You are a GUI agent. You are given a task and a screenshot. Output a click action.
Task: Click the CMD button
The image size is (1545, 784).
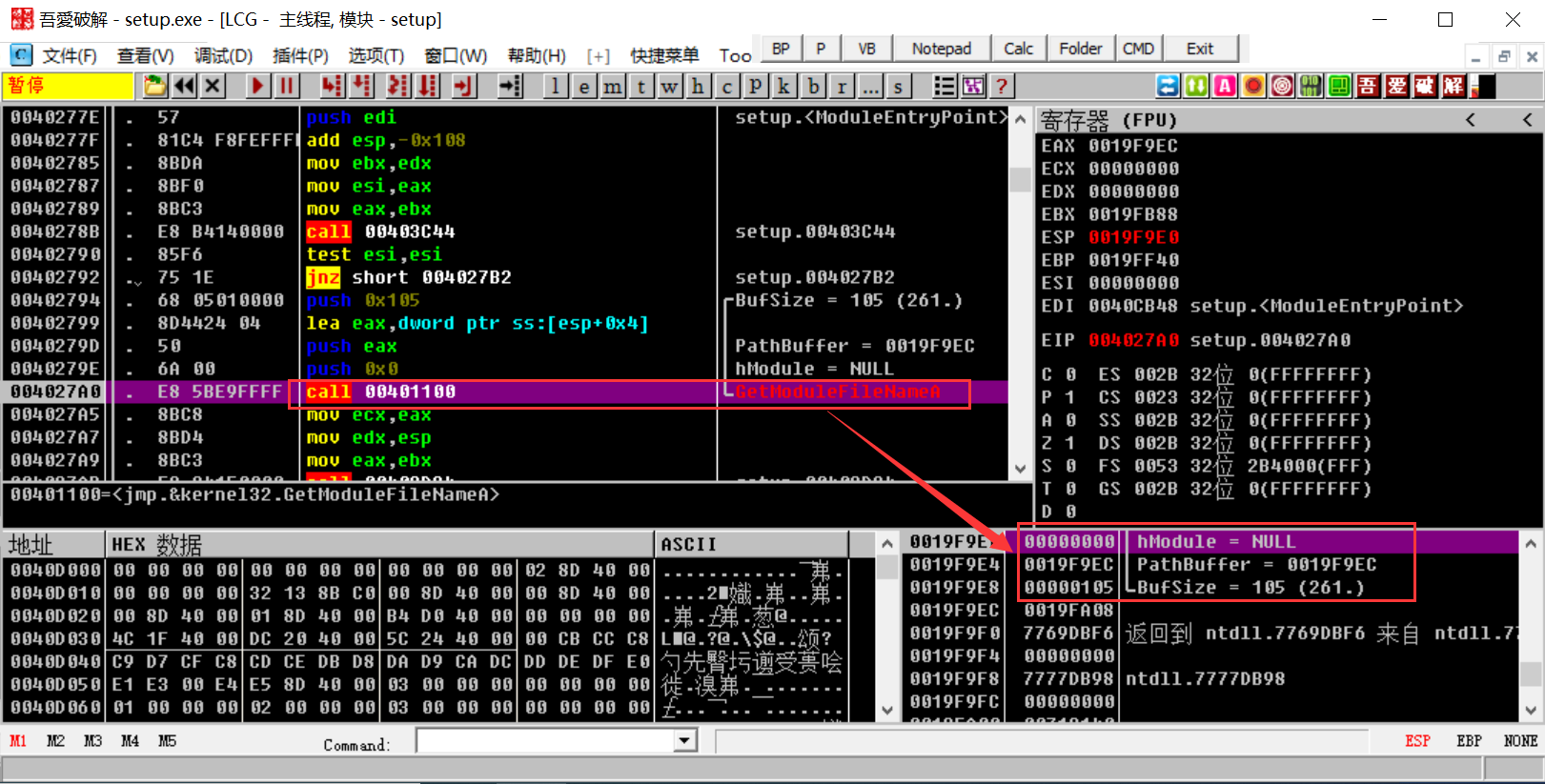point(1138,49)
